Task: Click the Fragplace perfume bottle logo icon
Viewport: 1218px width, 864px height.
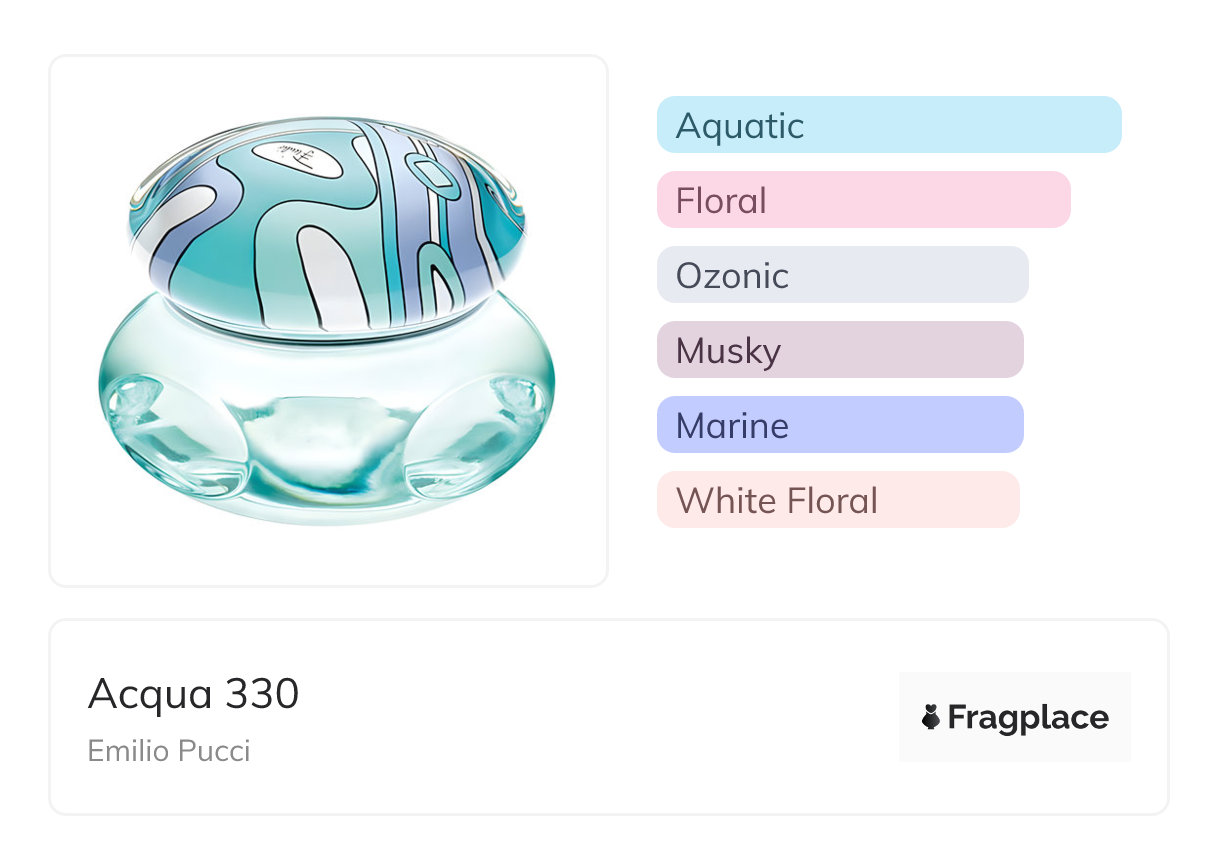Action: coord(931,717)
